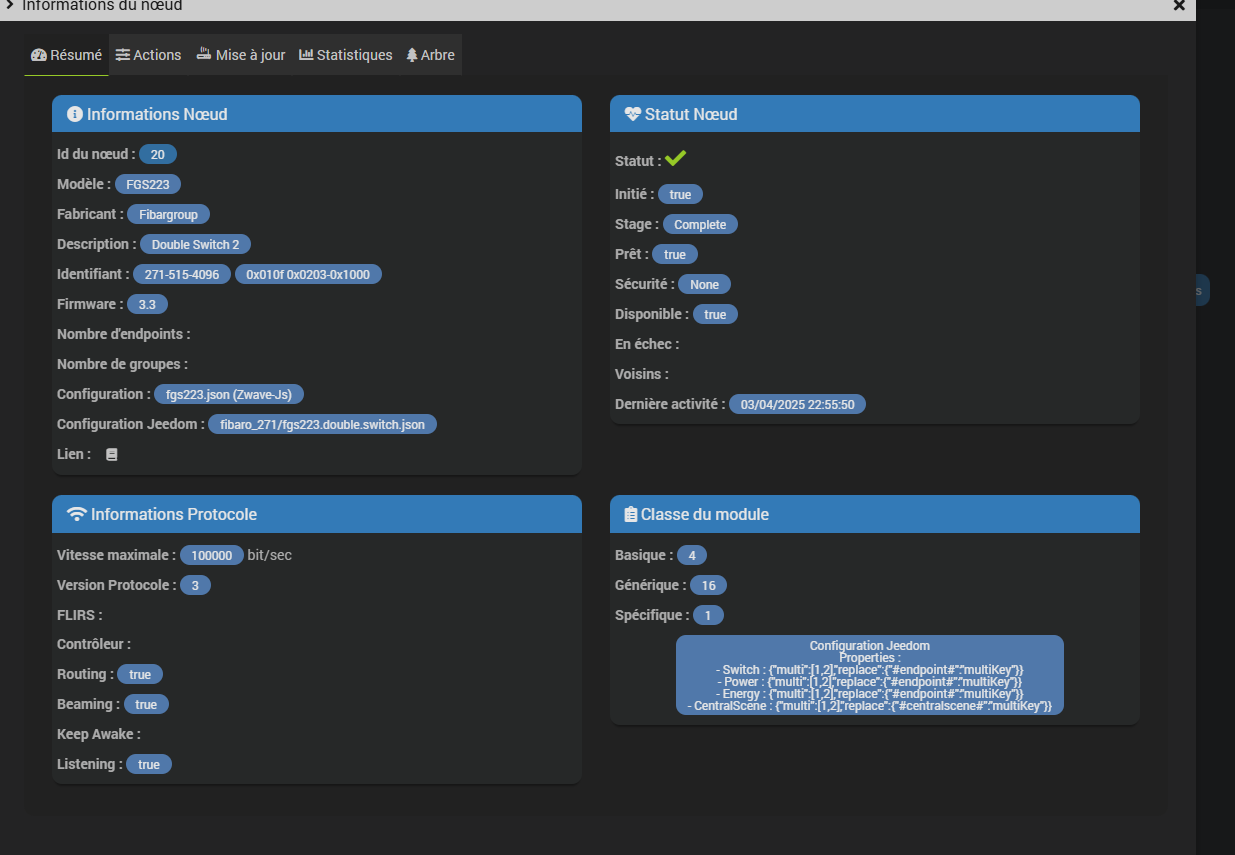1235x855 pixels.
Task: Click the green check Statut icon
Action: [x=676, y=159]
